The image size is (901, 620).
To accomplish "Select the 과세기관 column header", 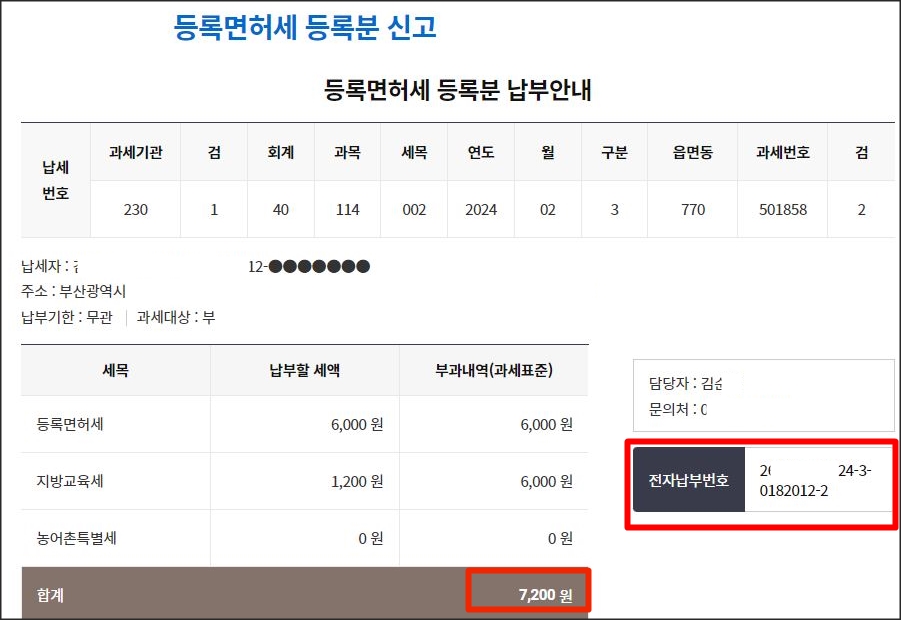I will pos(135,152).
